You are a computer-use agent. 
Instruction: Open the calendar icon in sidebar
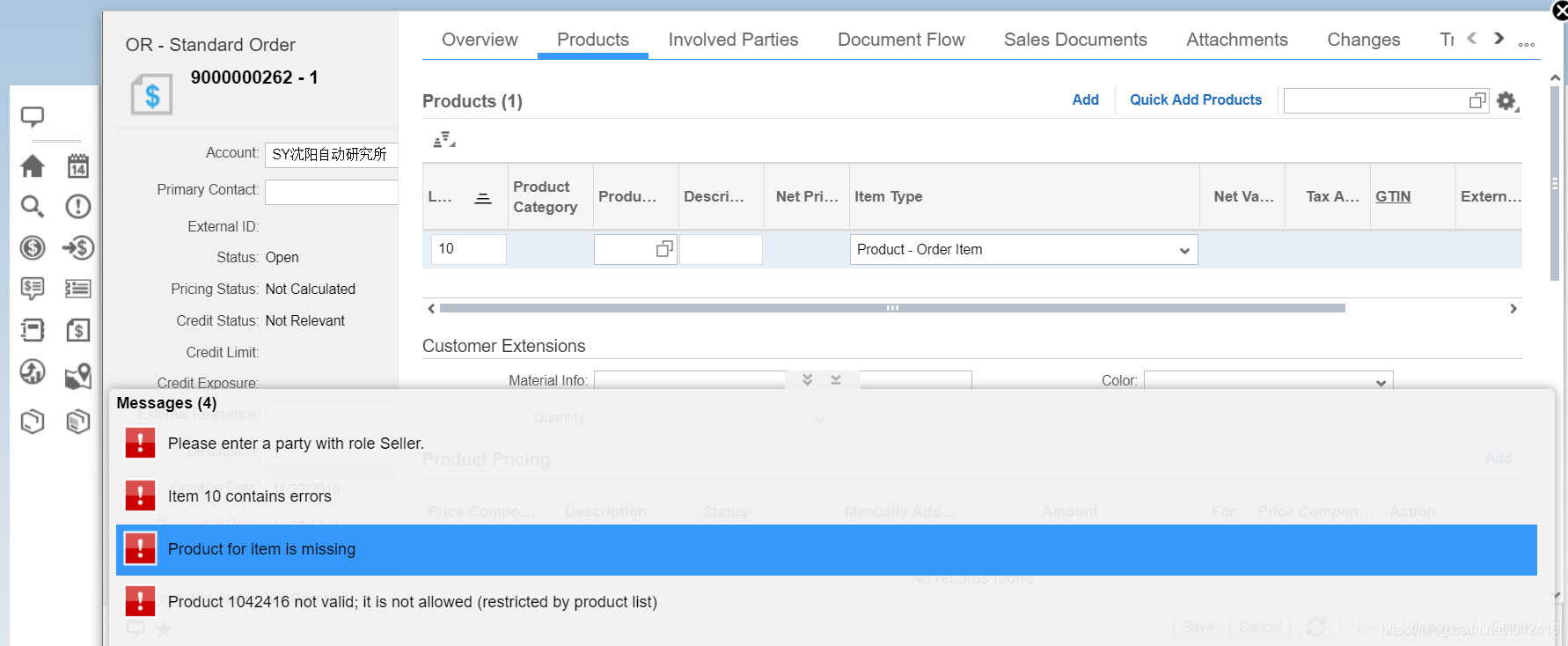coord(78,165)
